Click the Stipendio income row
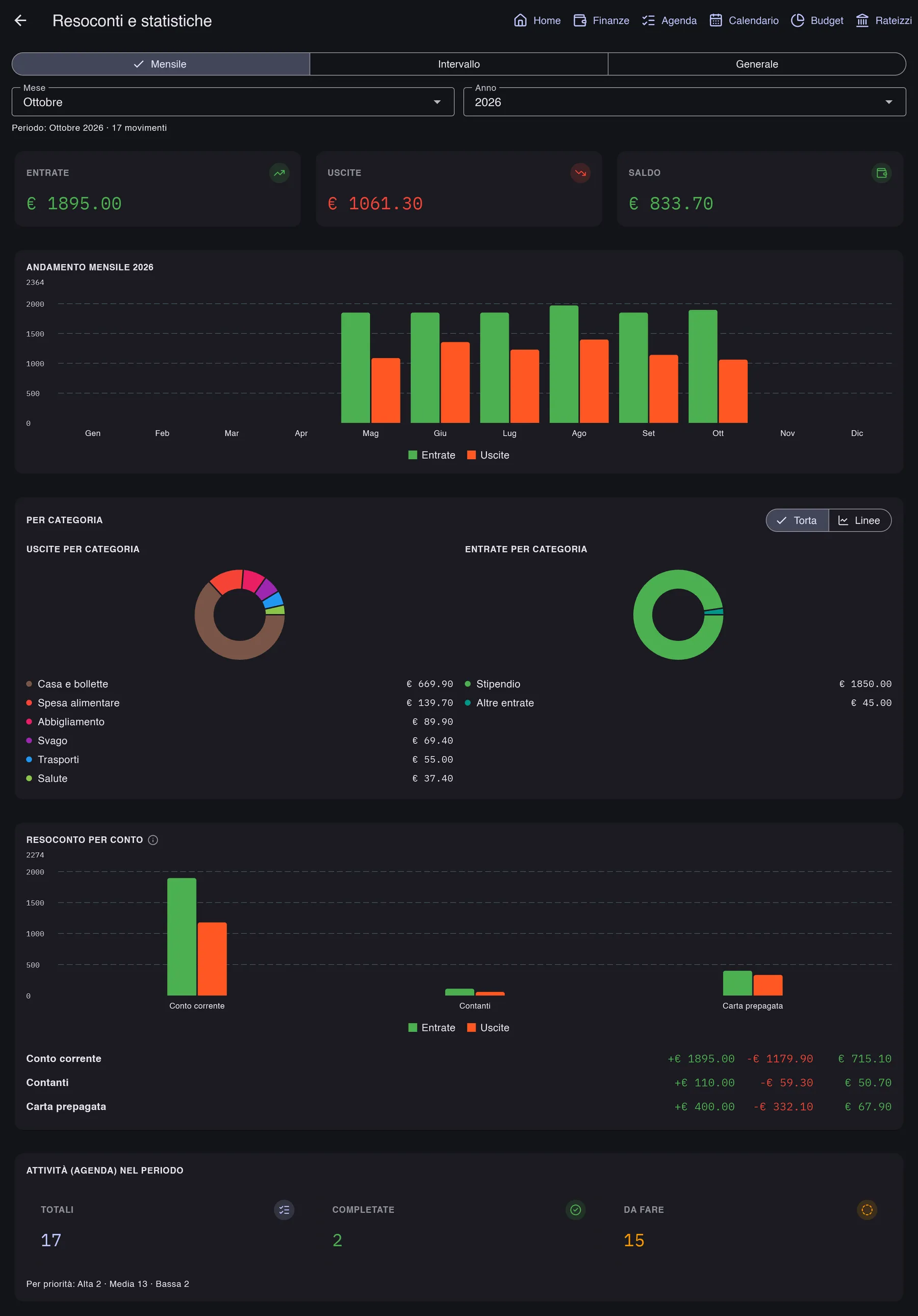Viewport: 918px width, 1316px height. pos(678,684)
